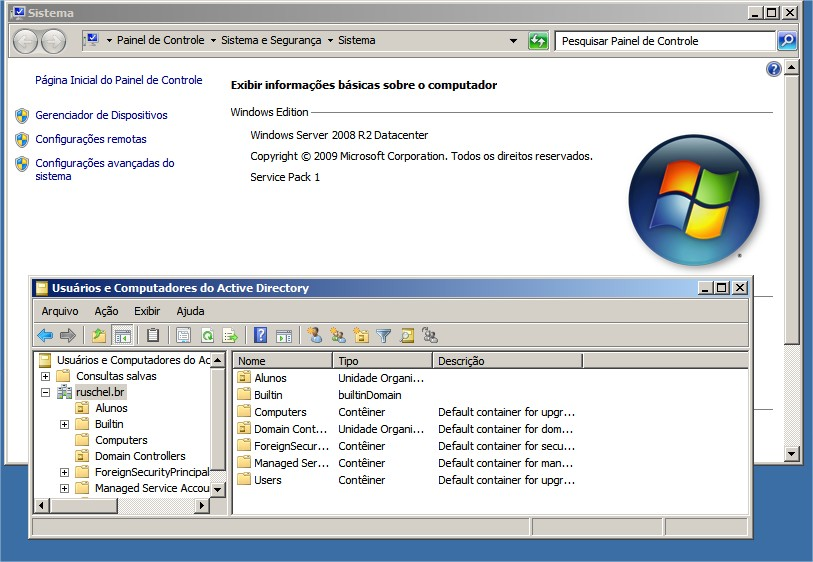Click Alunos folder icon in list pane
813x562 pixels.
pyautogui.click(x=244, y=377)
